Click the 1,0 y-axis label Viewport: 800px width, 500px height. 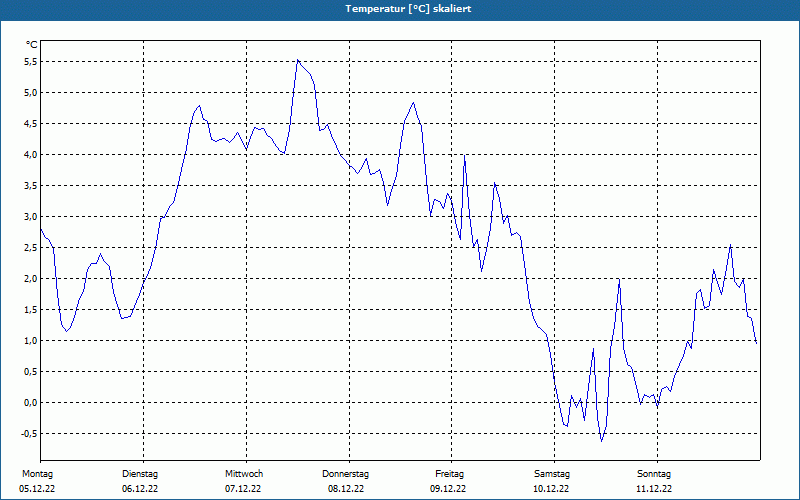31,341
